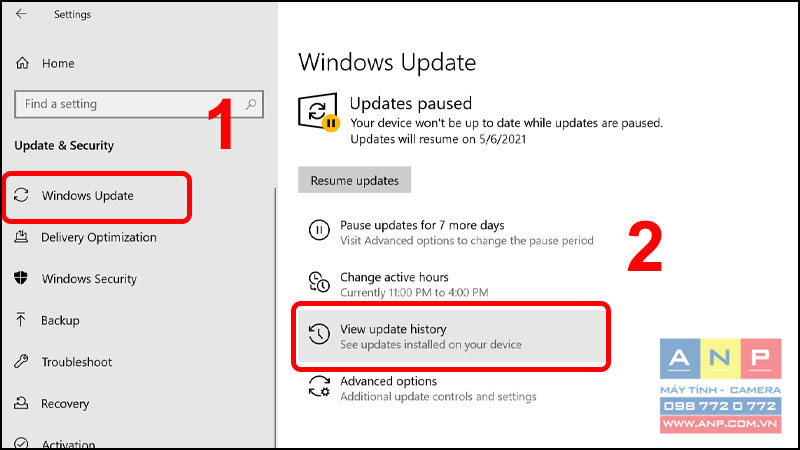This screenshot has width=800, height=450.
Task: Select the Windows Security shield icon
Action: [x=21, y=278]
